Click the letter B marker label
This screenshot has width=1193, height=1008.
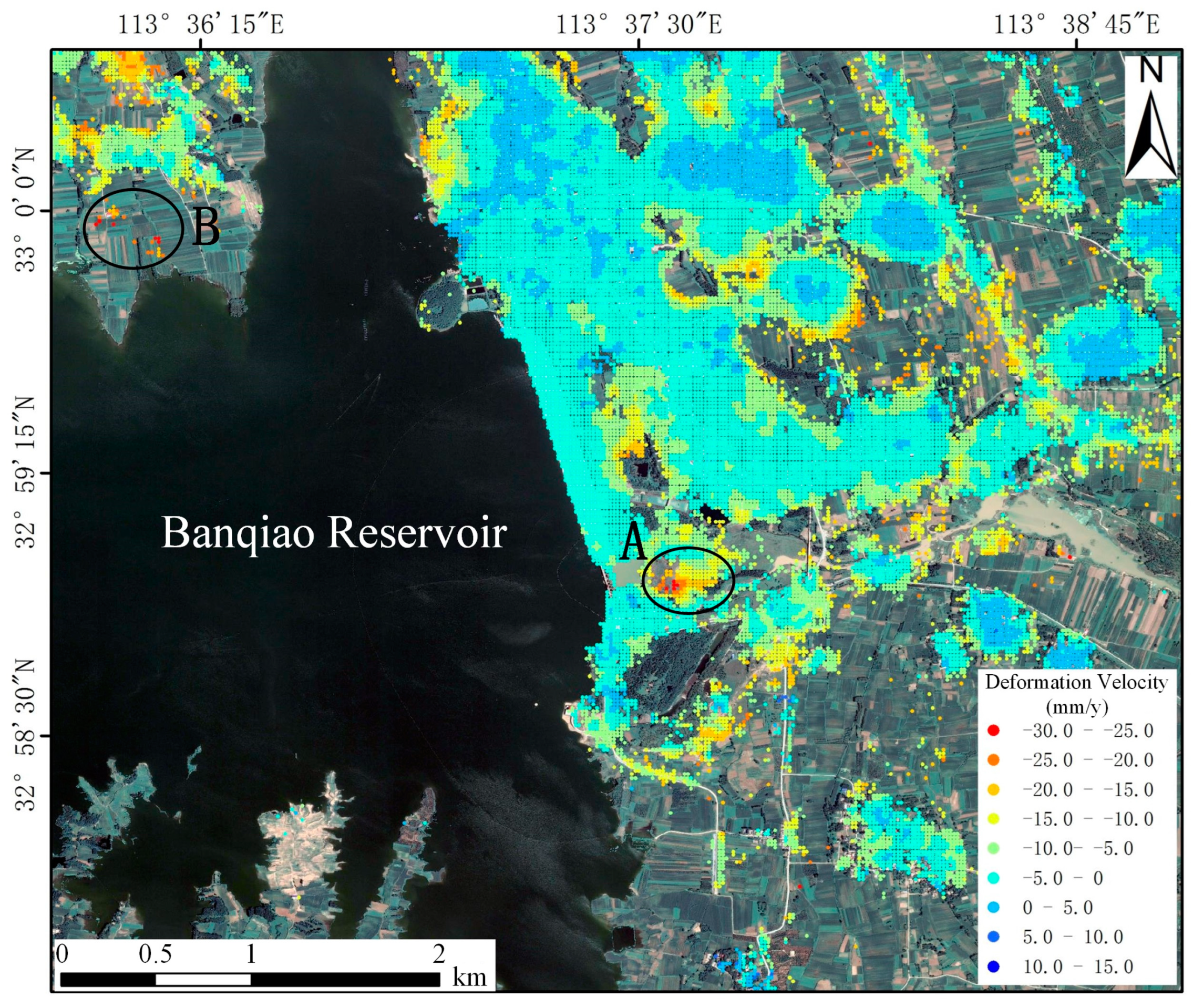pos(205,228)
